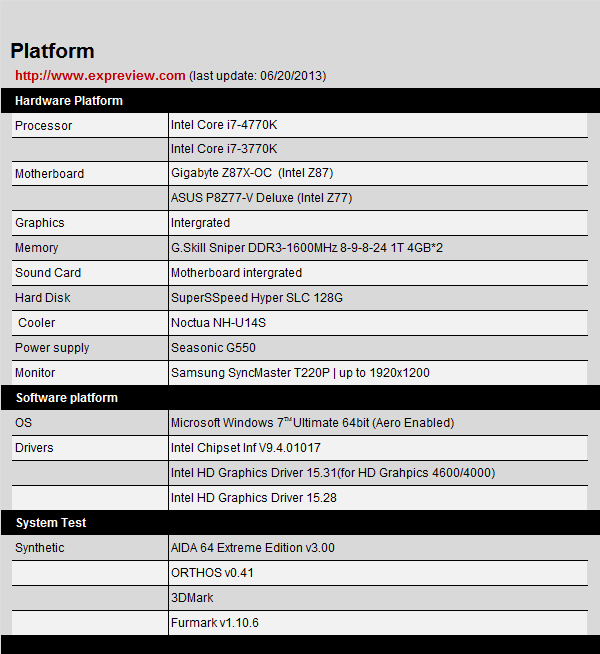600x654 pixels.
Task: Select ORTHOS v0.41 cell
Action: [378, 573]
